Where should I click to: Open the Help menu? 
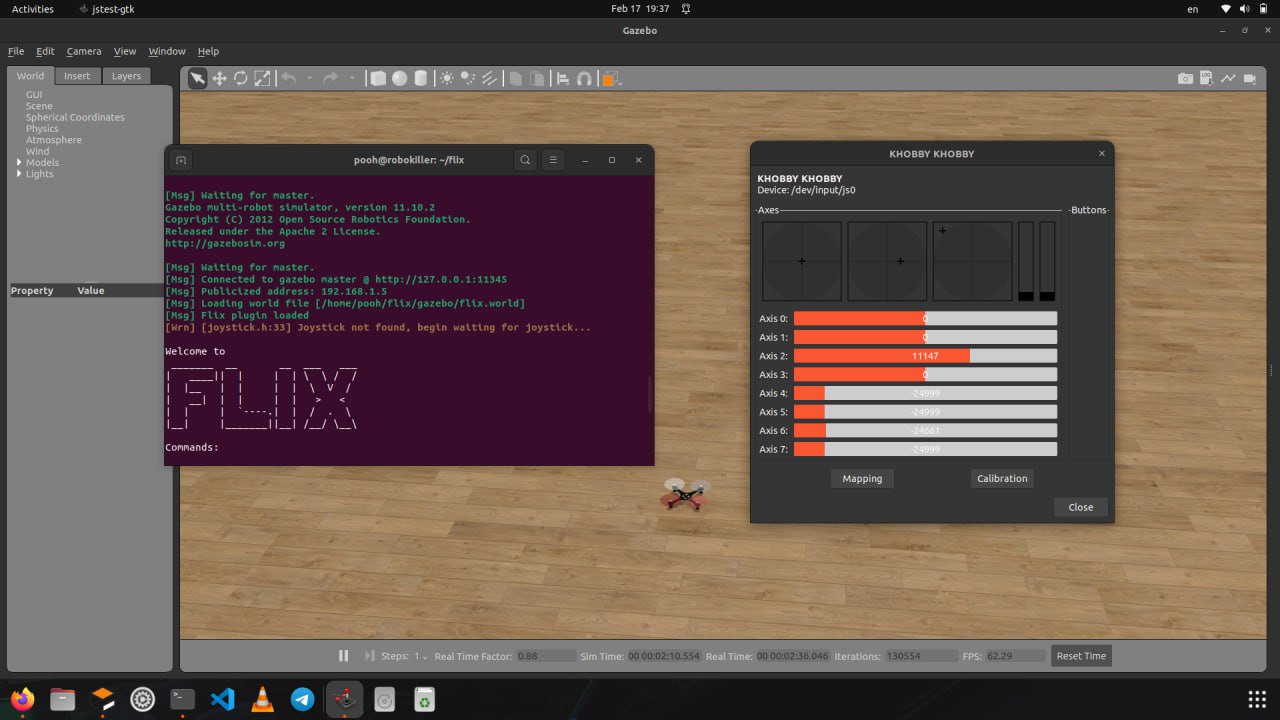pyautogui.click(x=208, y=51)
